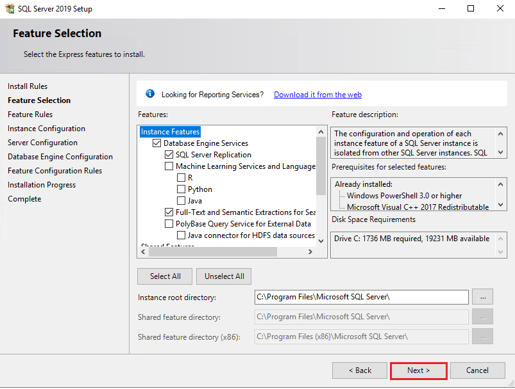Check Java connector for HDFS data sources
The image size is (515, 389).
181,235
